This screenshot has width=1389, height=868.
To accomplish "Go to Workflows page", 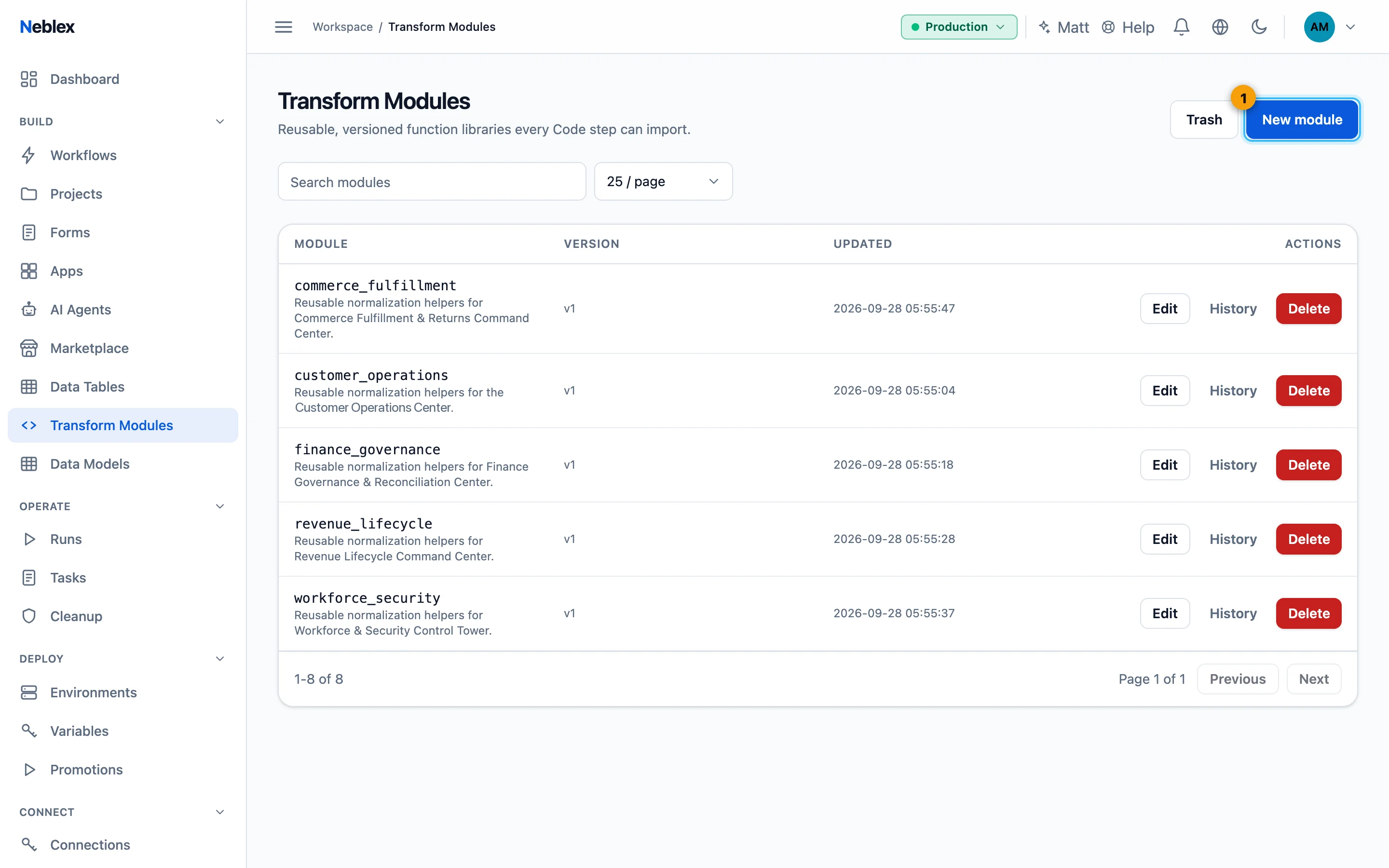I will tap(123, 156).
